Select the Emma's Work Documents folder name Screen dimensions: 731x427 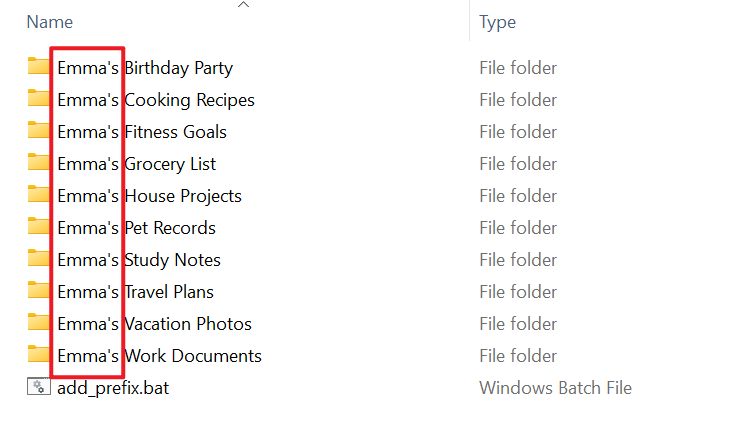coord(160,356)
